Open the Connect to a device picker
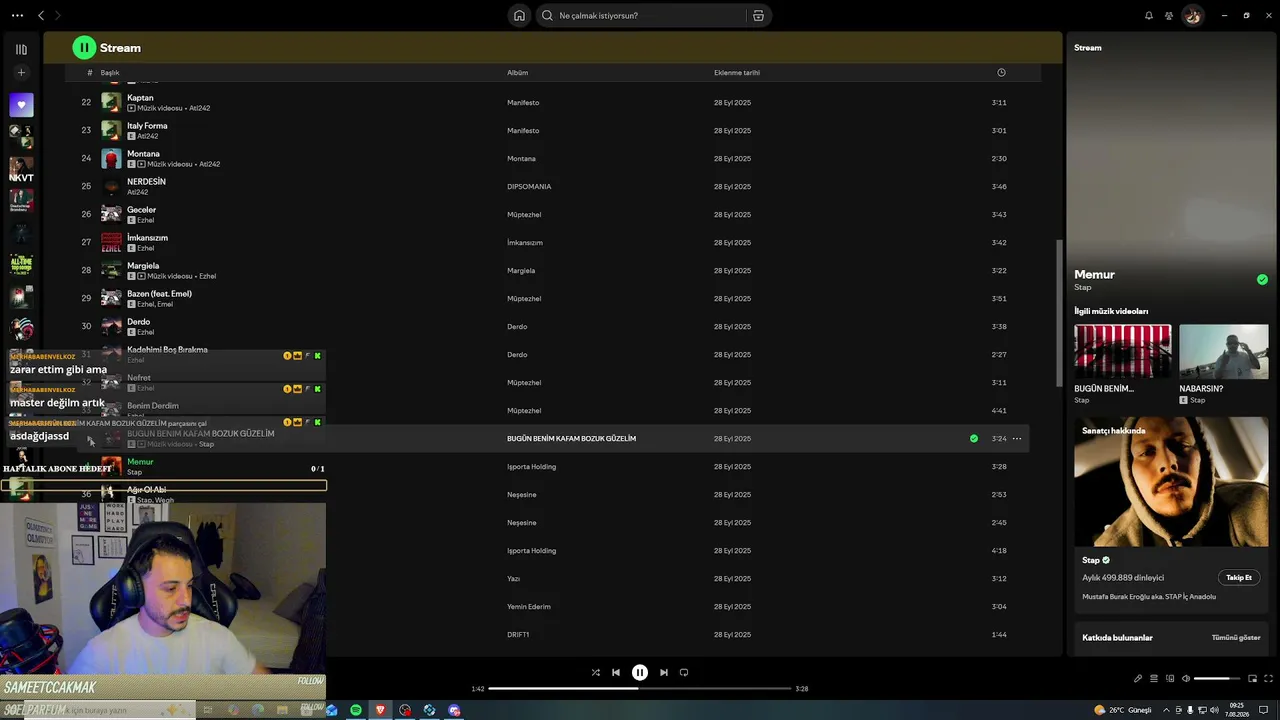 [1170, 679]
